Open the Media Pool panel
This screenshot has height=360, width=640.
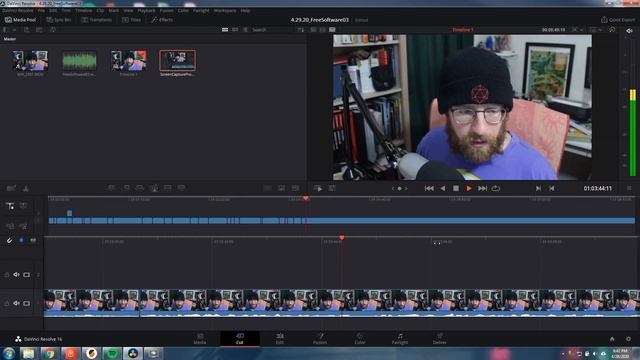coord(20,20)
